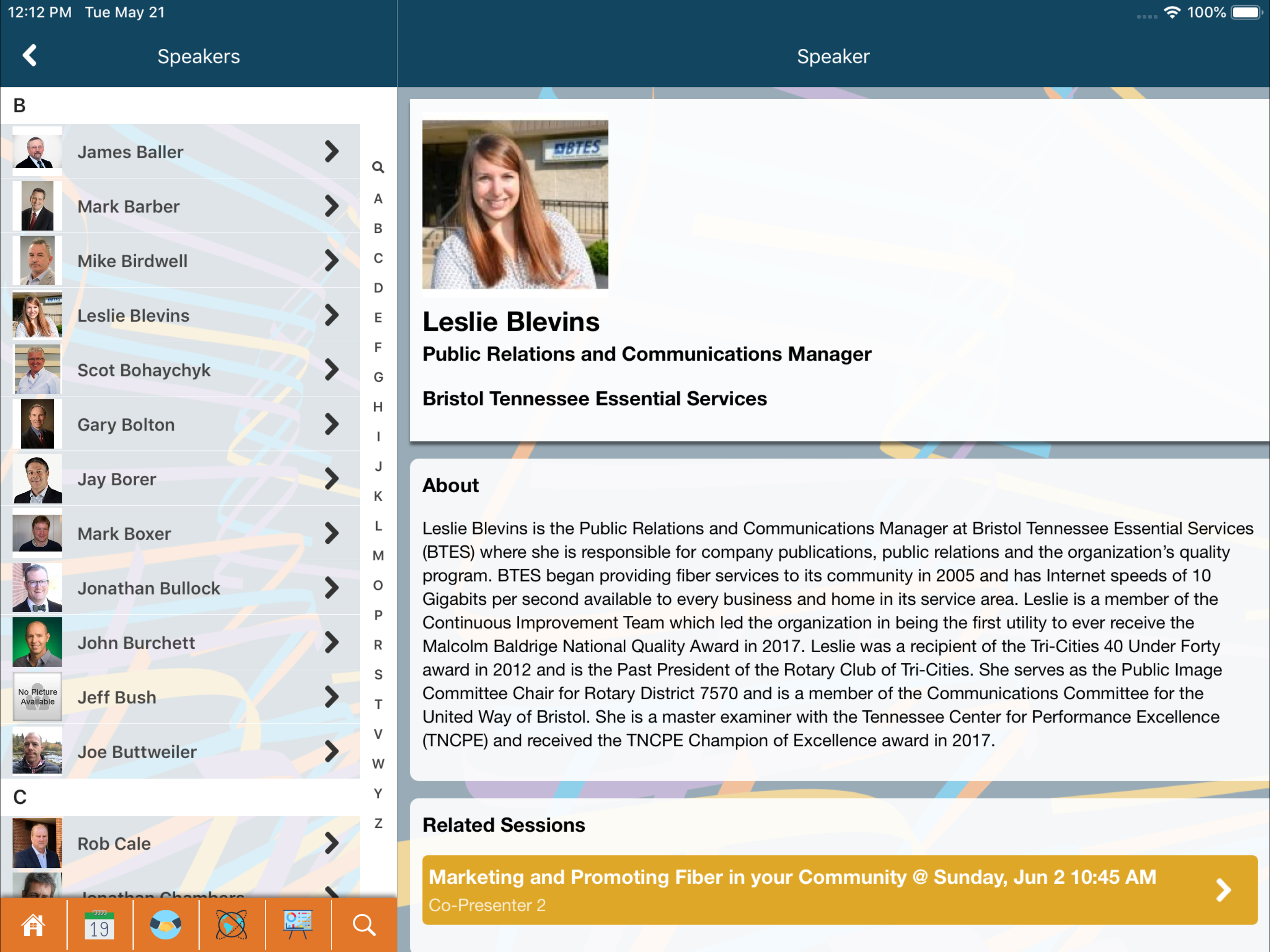Open Mark Barber's chevron arrow
1270x952 pixels.
[331, 206]
